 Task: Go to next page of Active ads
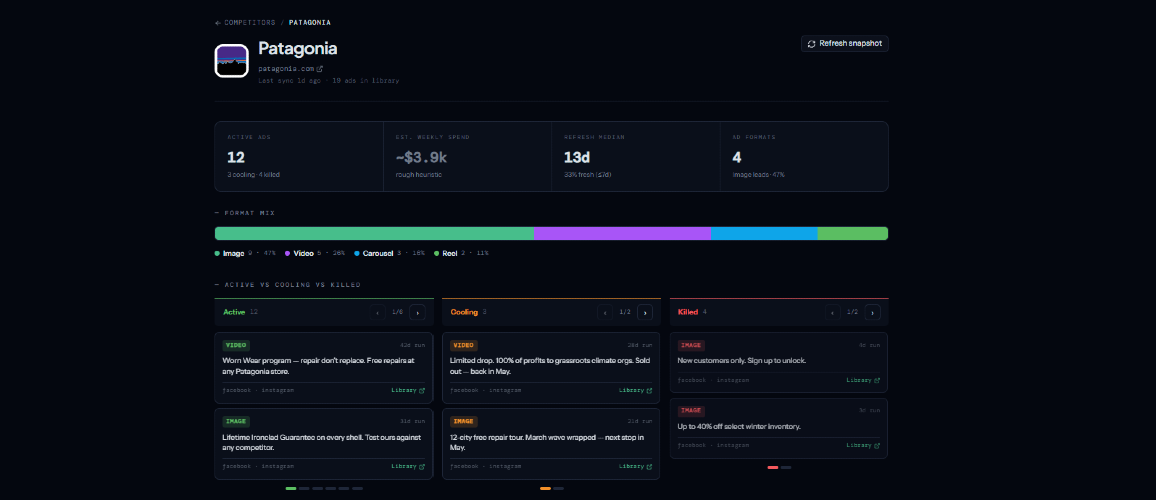point(417,313)
